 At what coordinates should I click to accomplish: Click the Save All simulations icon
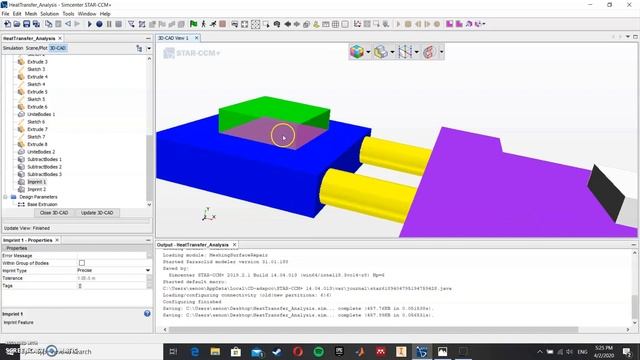(x=36, y=24)
